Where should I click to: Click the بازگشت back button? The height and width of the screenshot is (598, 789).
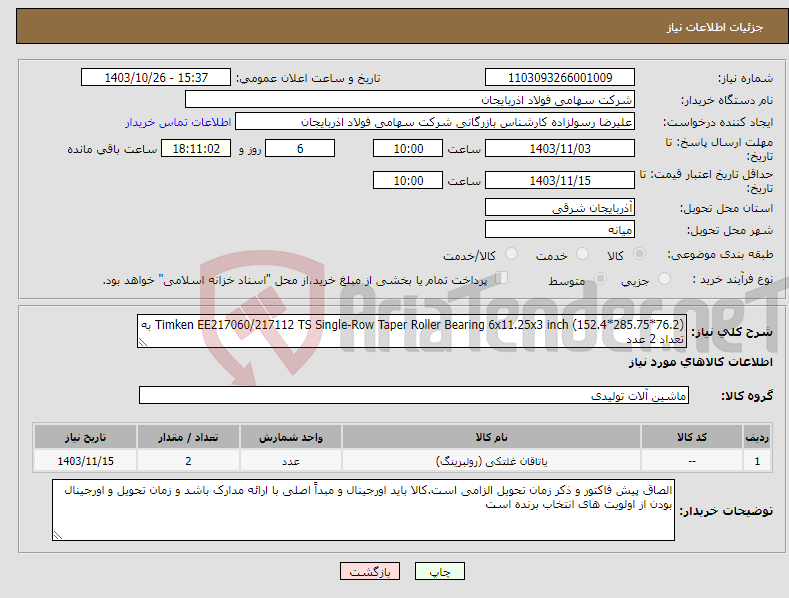tap(370, 571)
